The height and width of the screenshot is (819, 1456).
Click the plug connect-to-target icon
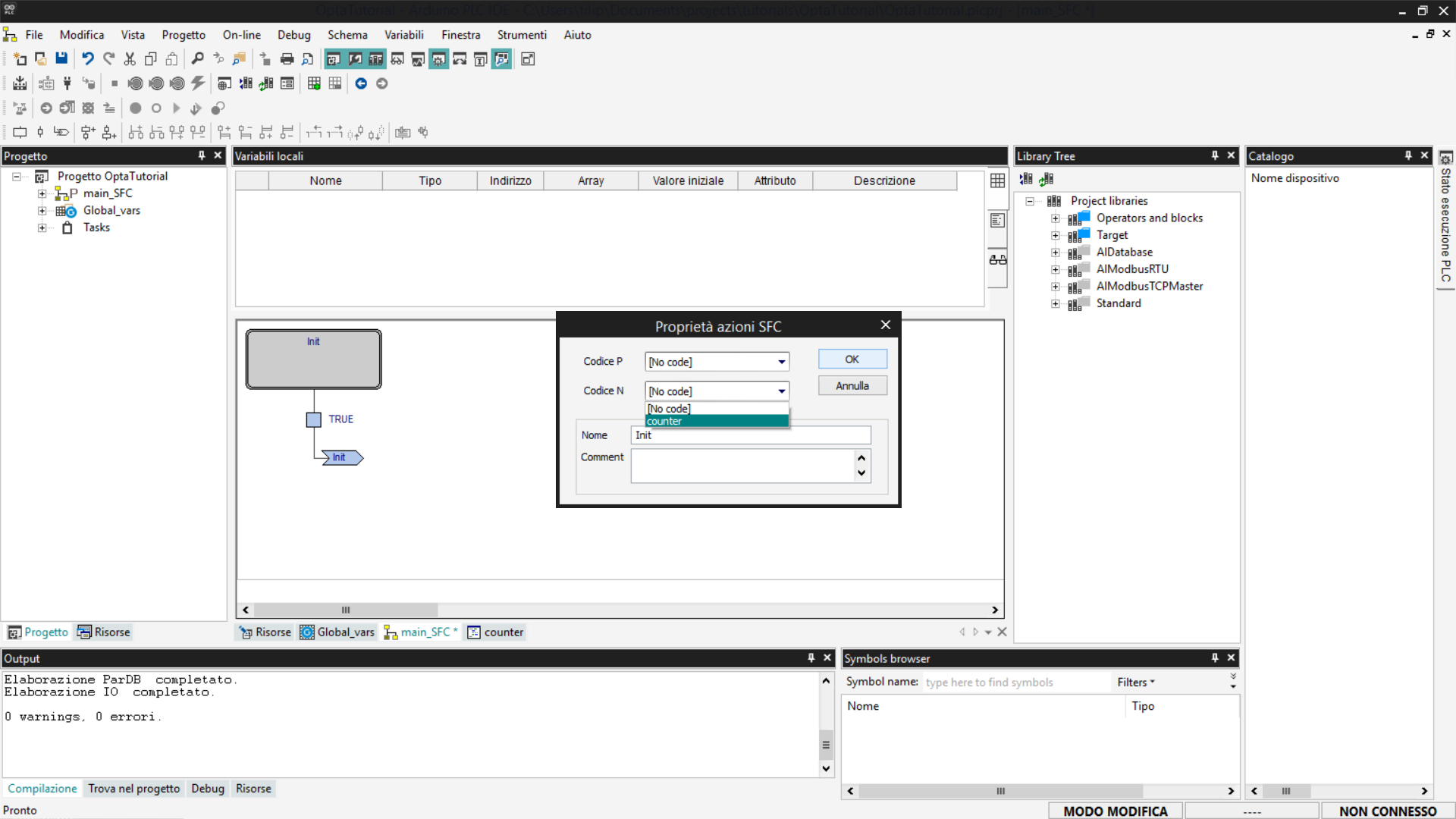click(67, 83)
